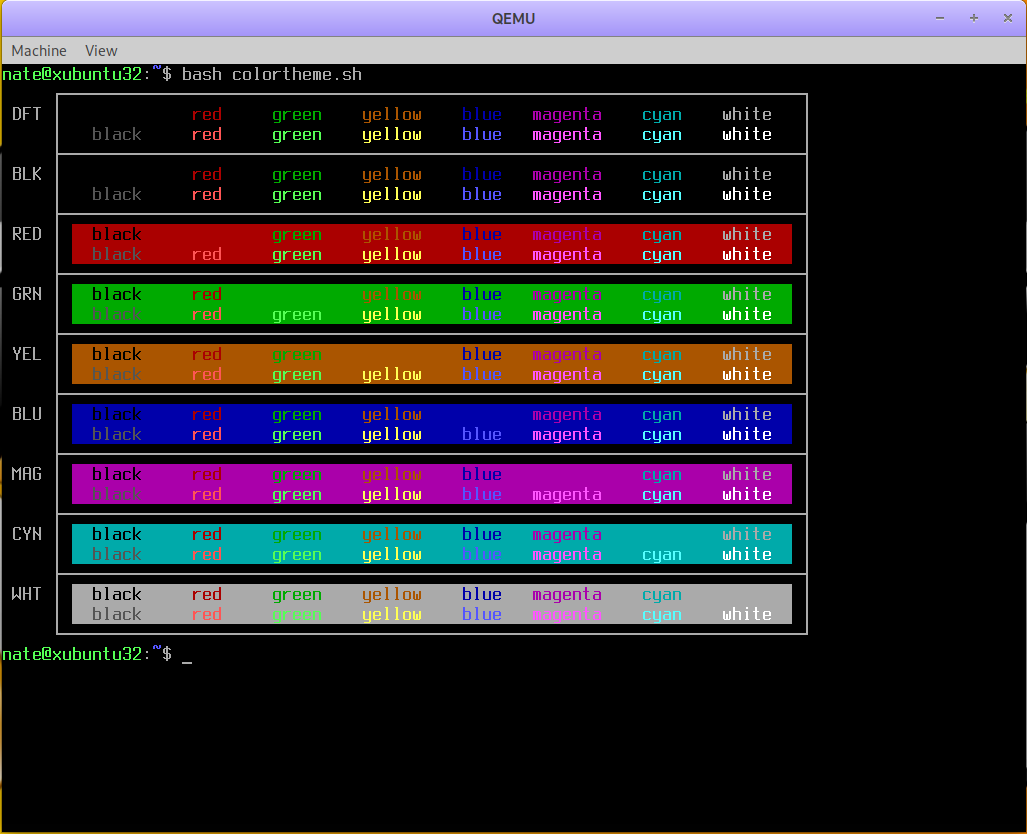Viewport: 1027px width, 834px height.
Task: Click the cursor at the bottom prompt
Action: pos(187,656)
